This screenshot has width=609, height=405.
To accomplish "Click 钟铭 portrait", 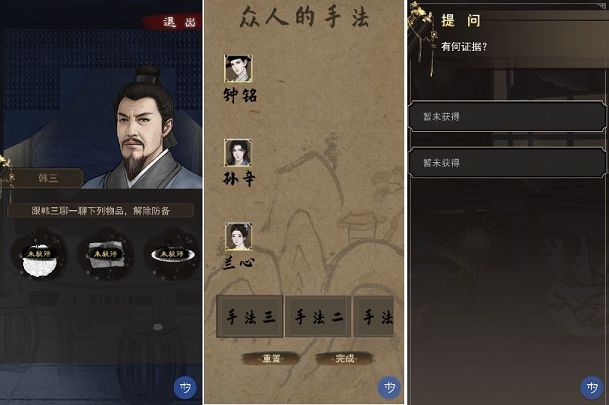I will [x=238, y=68].
